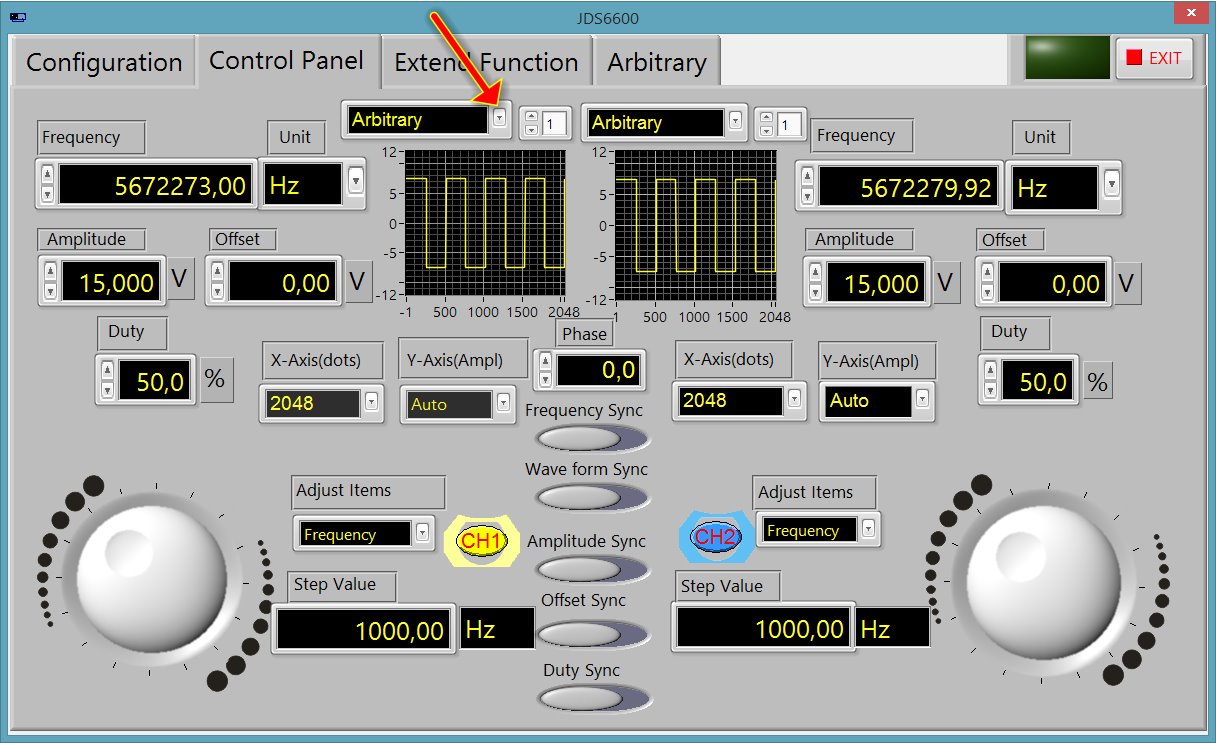The width and height of the screenshot is (1216, 743).
Task: Click the green status indicator light
Action: 1067,58
